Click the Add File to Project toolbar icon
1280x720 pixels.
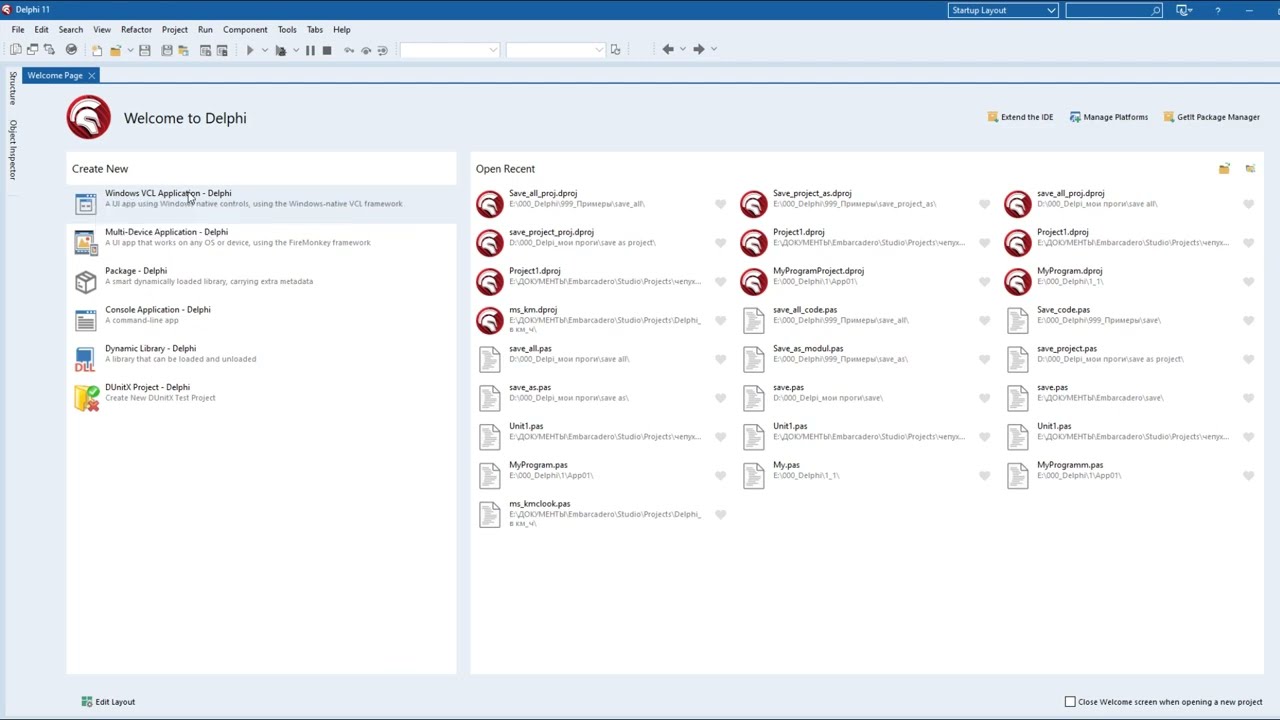click(x=205, y=49)
